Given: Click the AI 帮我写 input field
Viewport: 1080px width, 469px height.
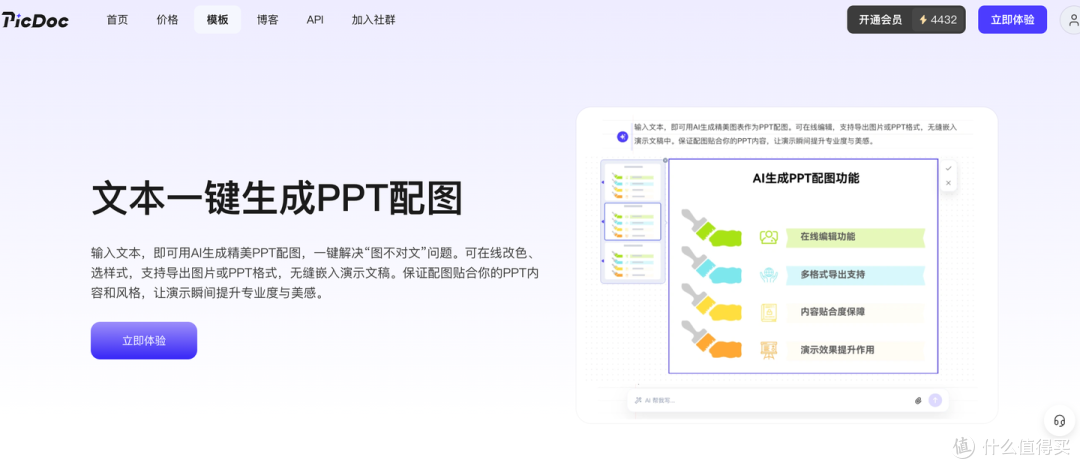Looking at the screenshot, I should click(x=787, y=400).
